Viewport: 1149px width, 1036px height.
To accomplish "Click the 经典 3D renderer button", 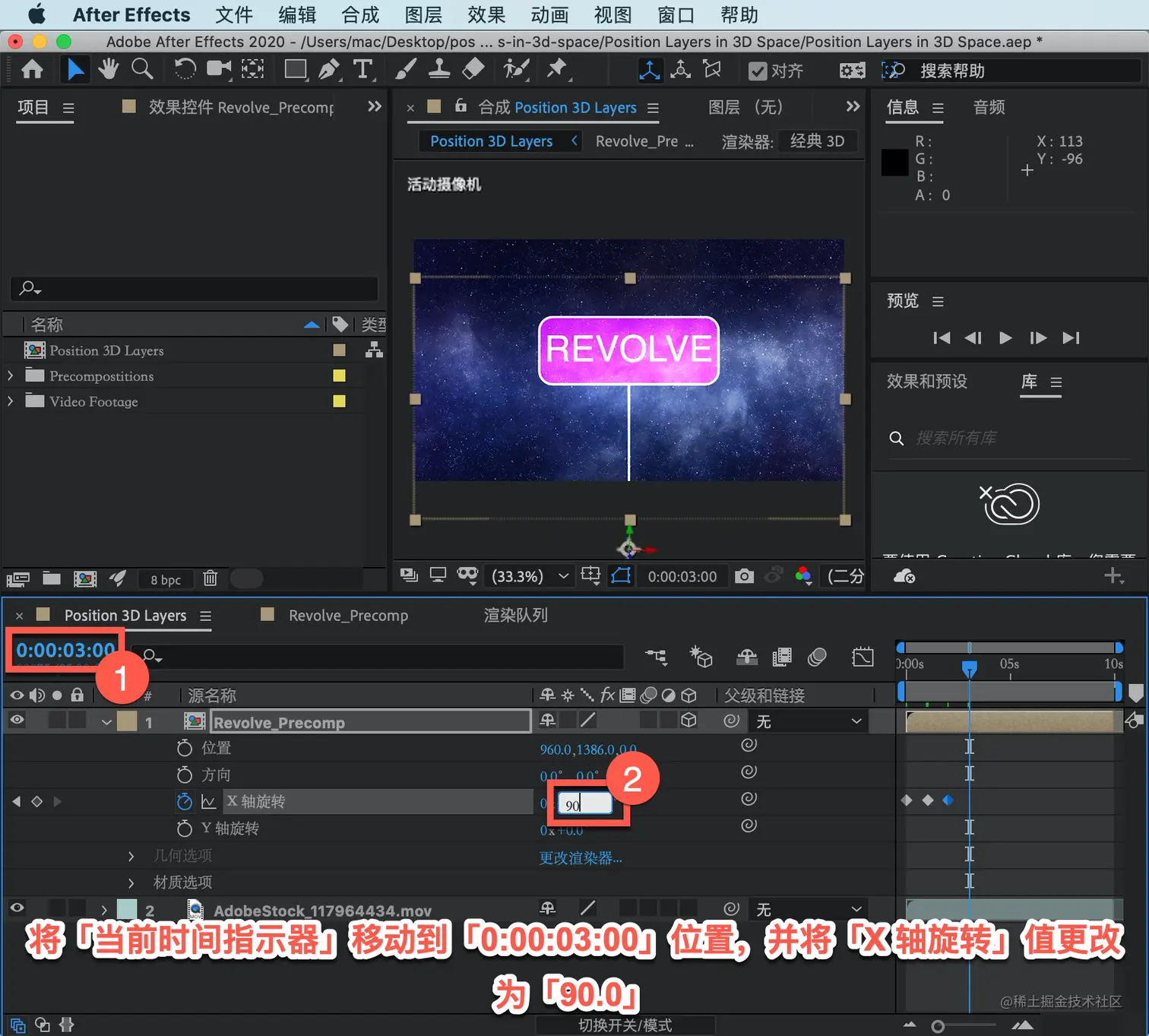I will 818,141.
